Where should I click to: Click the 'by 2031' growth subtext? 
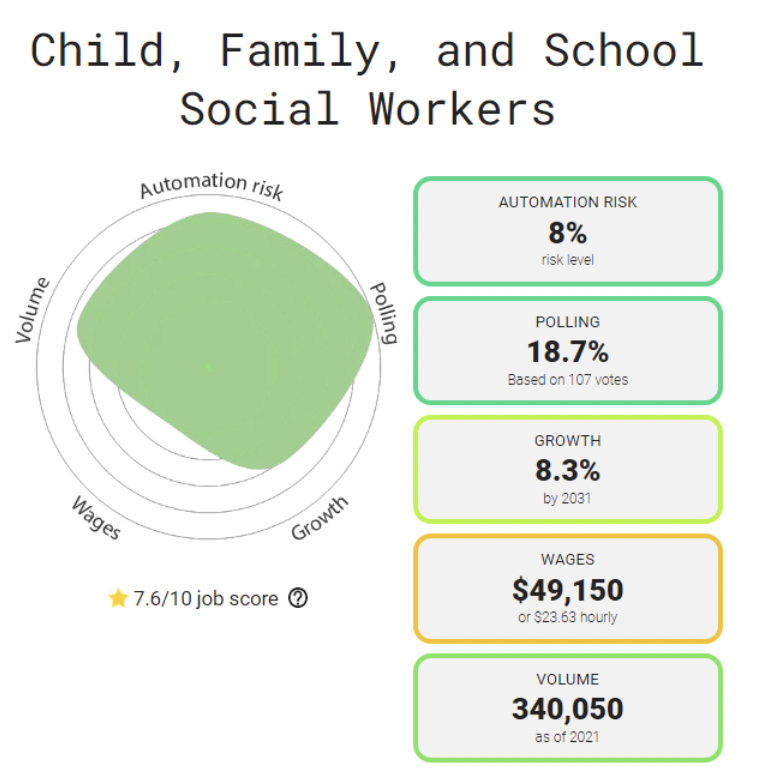[567, 498]
